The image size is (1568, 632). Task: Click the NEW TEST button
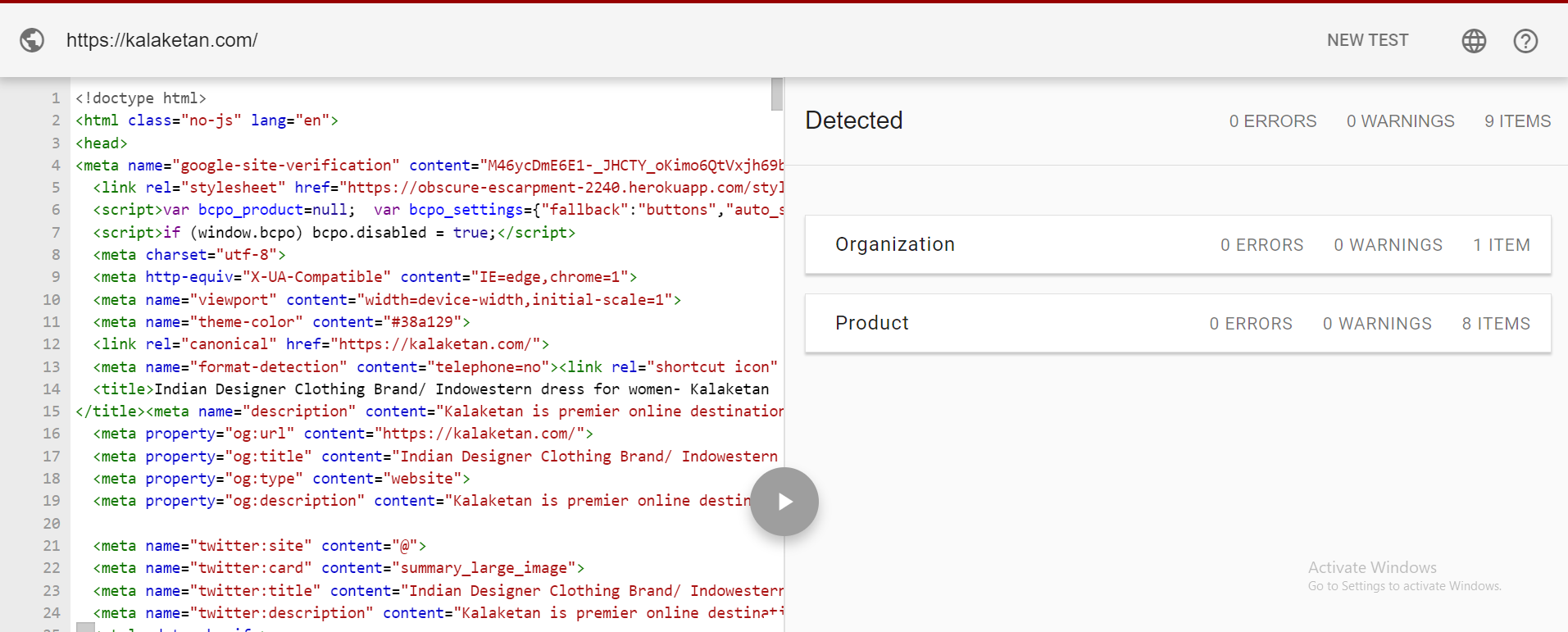(x=1367, y=40)
